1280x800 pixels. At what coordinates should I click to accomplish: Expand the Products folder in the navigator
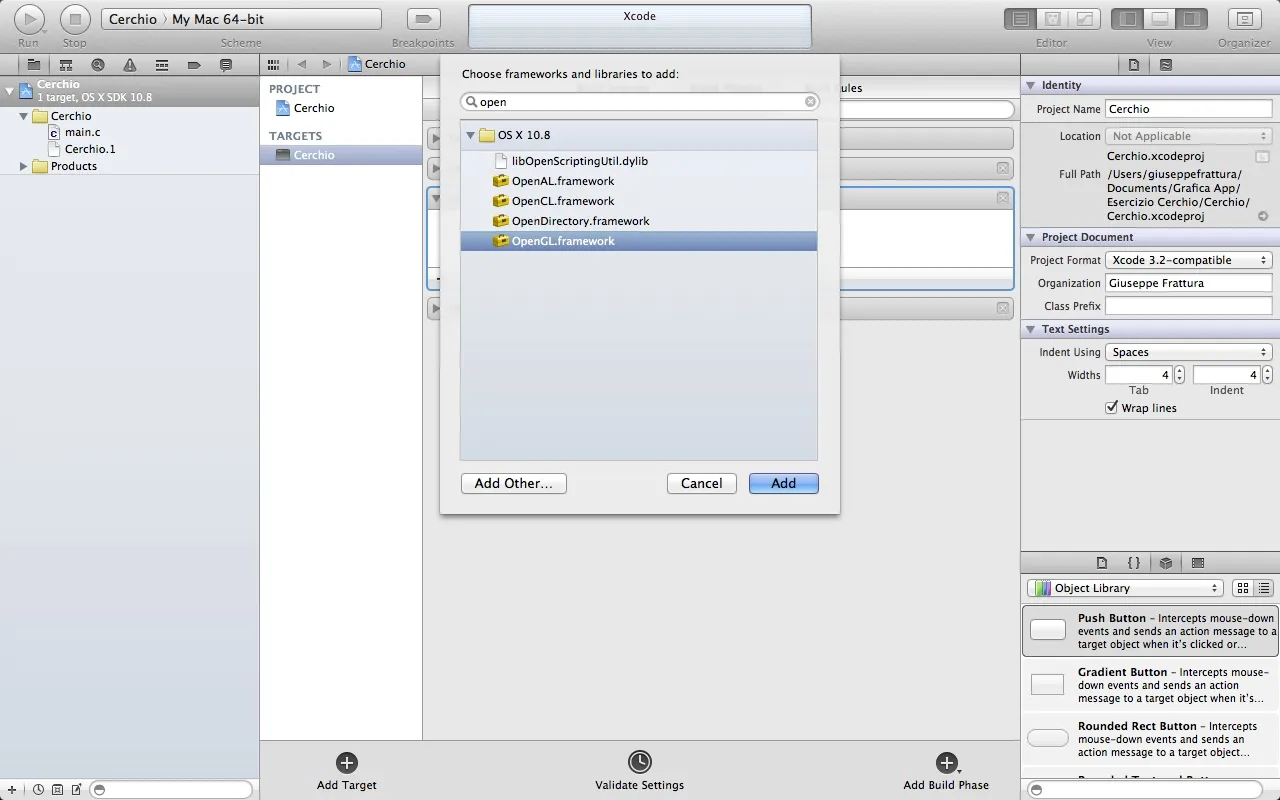[x=23, y=166]
